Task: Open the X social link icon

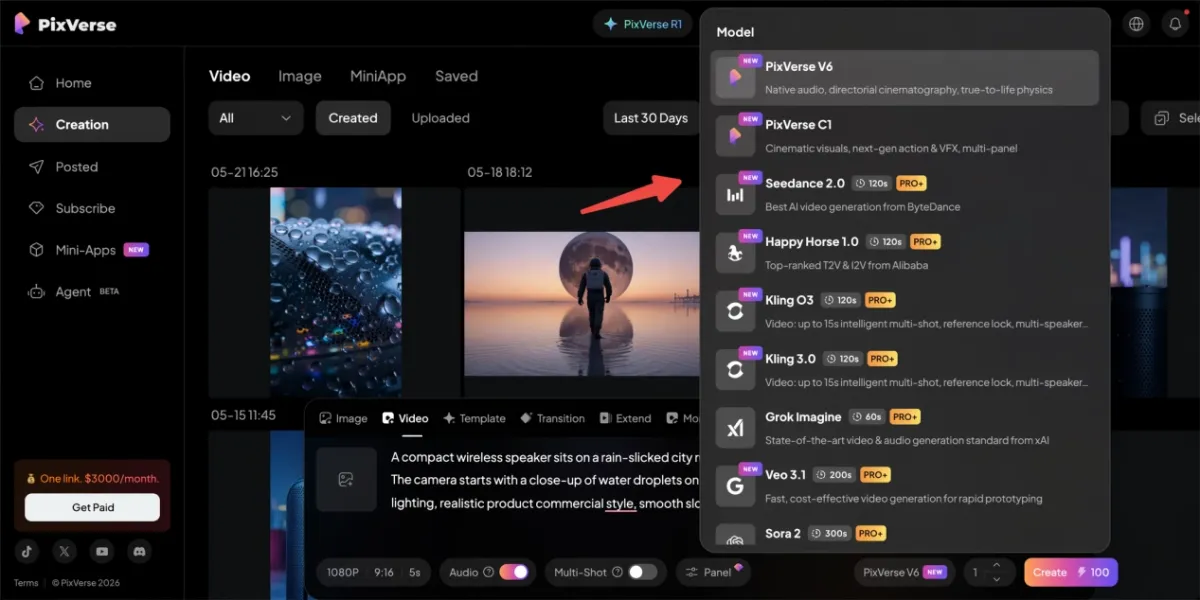Action: 66,551
